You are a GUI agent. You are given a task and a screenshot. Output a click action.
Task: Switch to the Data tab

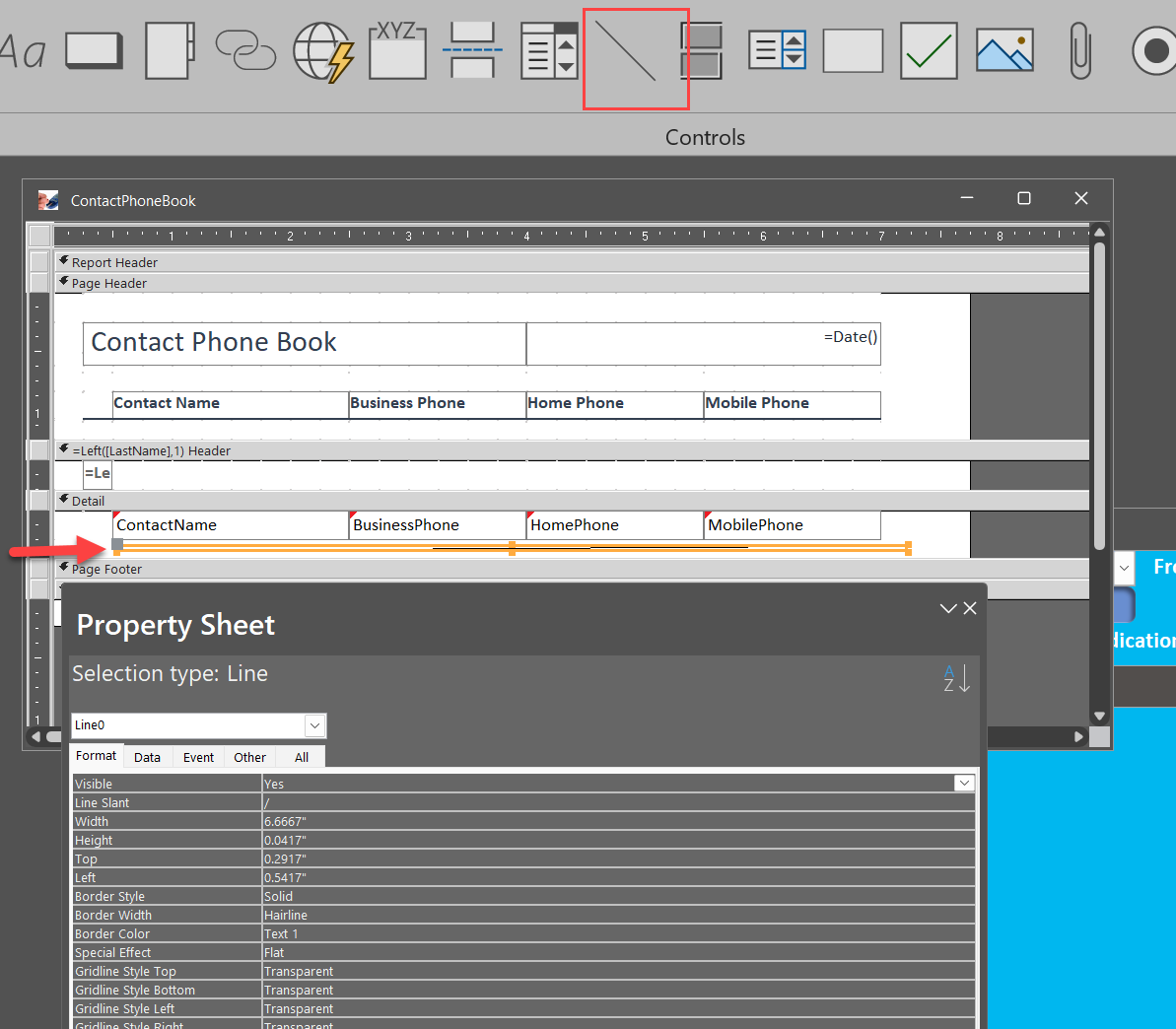147,757
